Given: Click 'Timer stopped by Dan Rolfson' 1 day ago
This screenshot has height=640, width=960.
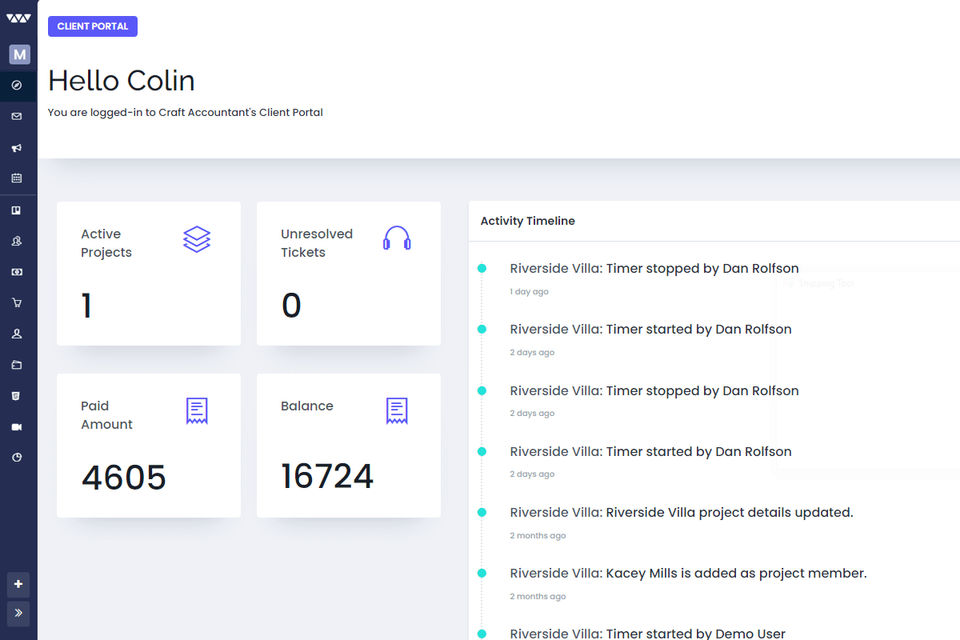Looking at the screenshot, I should click(x=654, y=268).
